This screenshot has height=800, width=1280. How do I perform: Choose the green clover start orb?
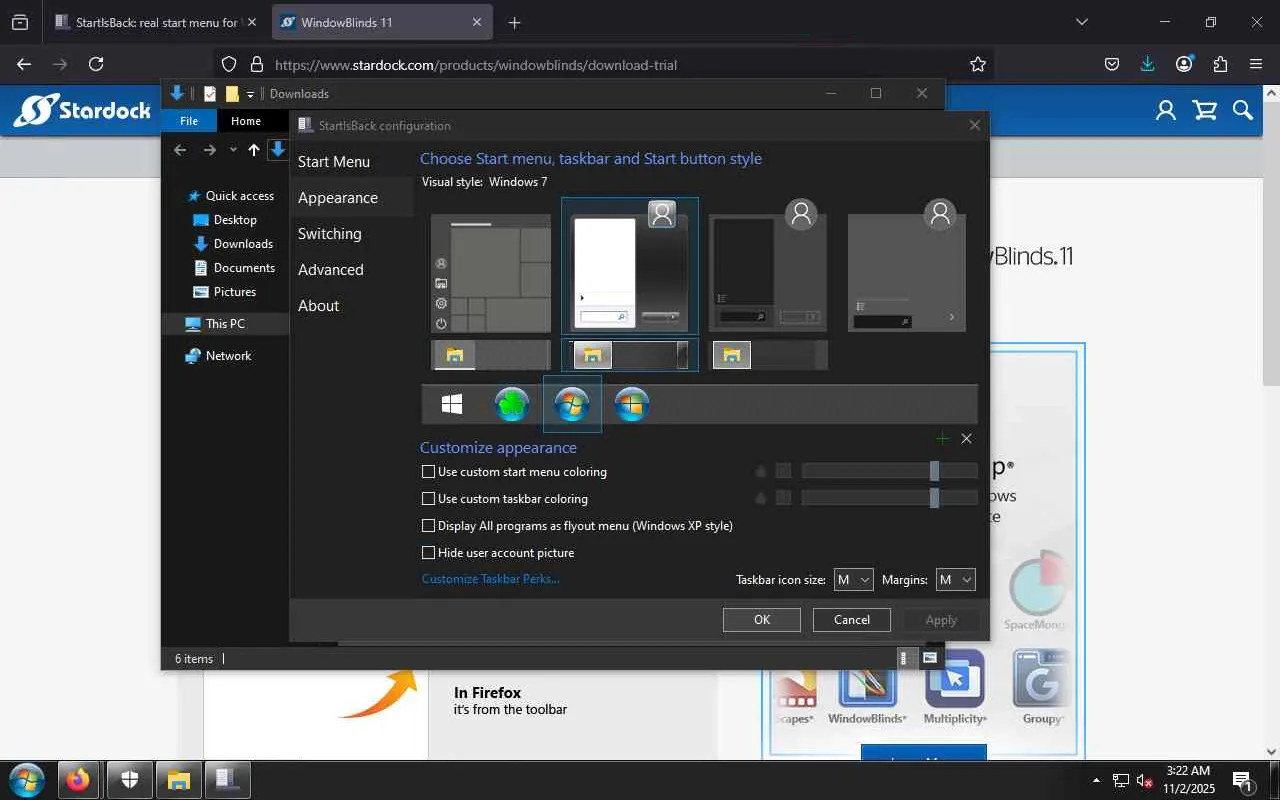pos(512,404)
